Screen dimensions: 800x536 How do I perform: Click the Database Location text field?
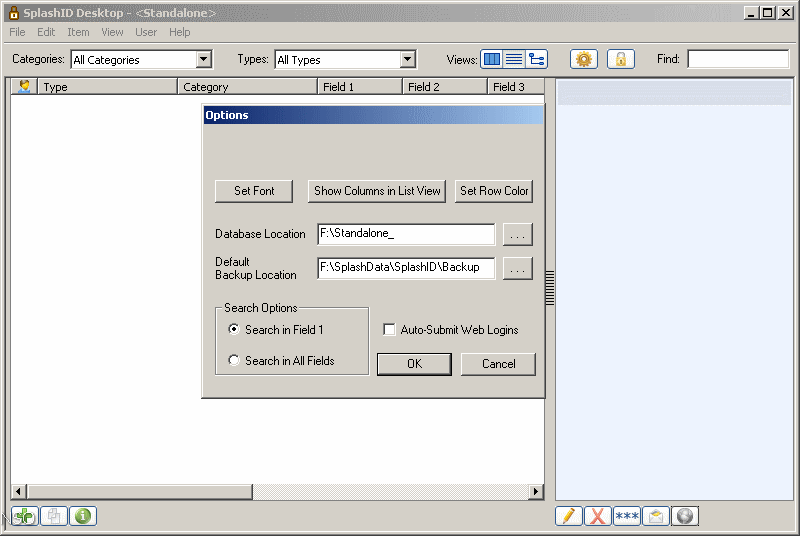tap(406, 234)
